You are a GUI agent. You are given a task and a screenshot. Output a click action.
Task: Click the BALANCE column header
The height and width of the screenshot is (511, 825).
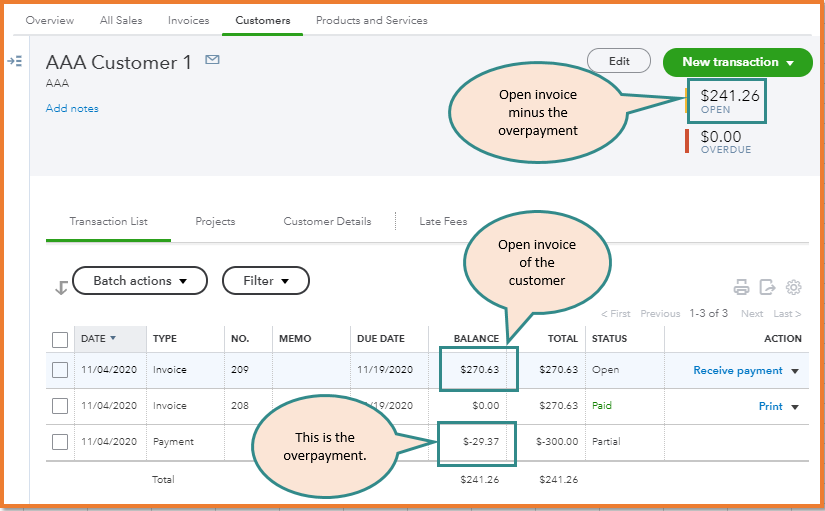476,339
